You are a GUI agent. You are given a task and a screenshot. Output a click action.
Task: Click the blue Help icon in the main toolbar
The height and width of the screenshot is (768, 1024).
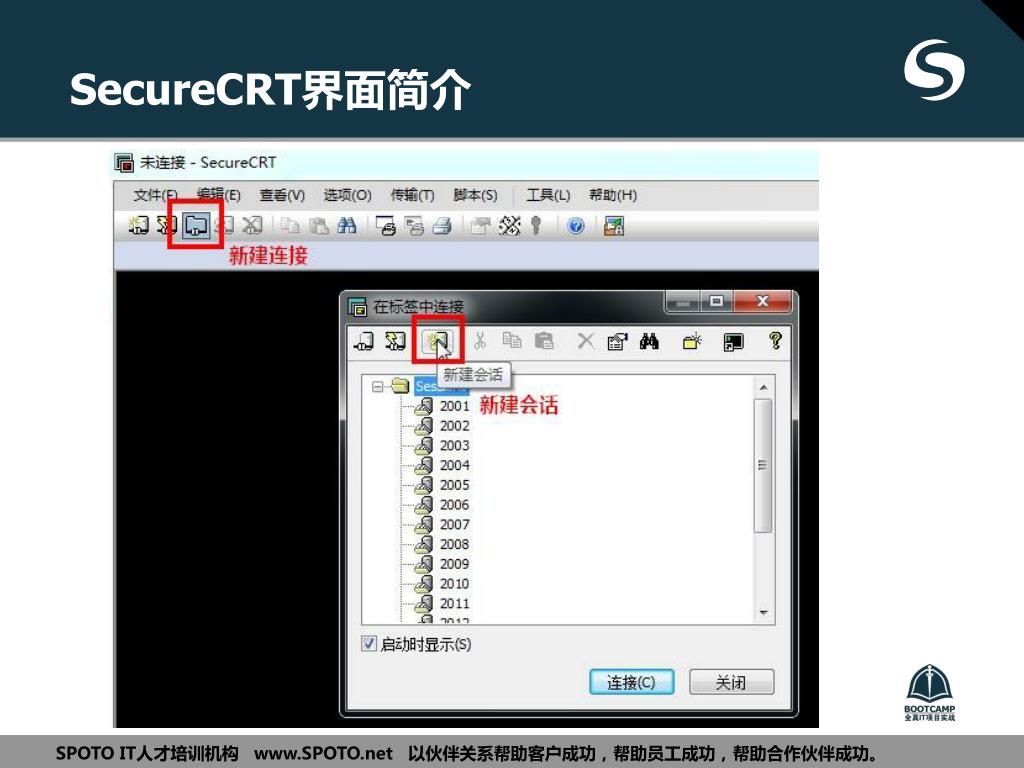pos(575,226)
